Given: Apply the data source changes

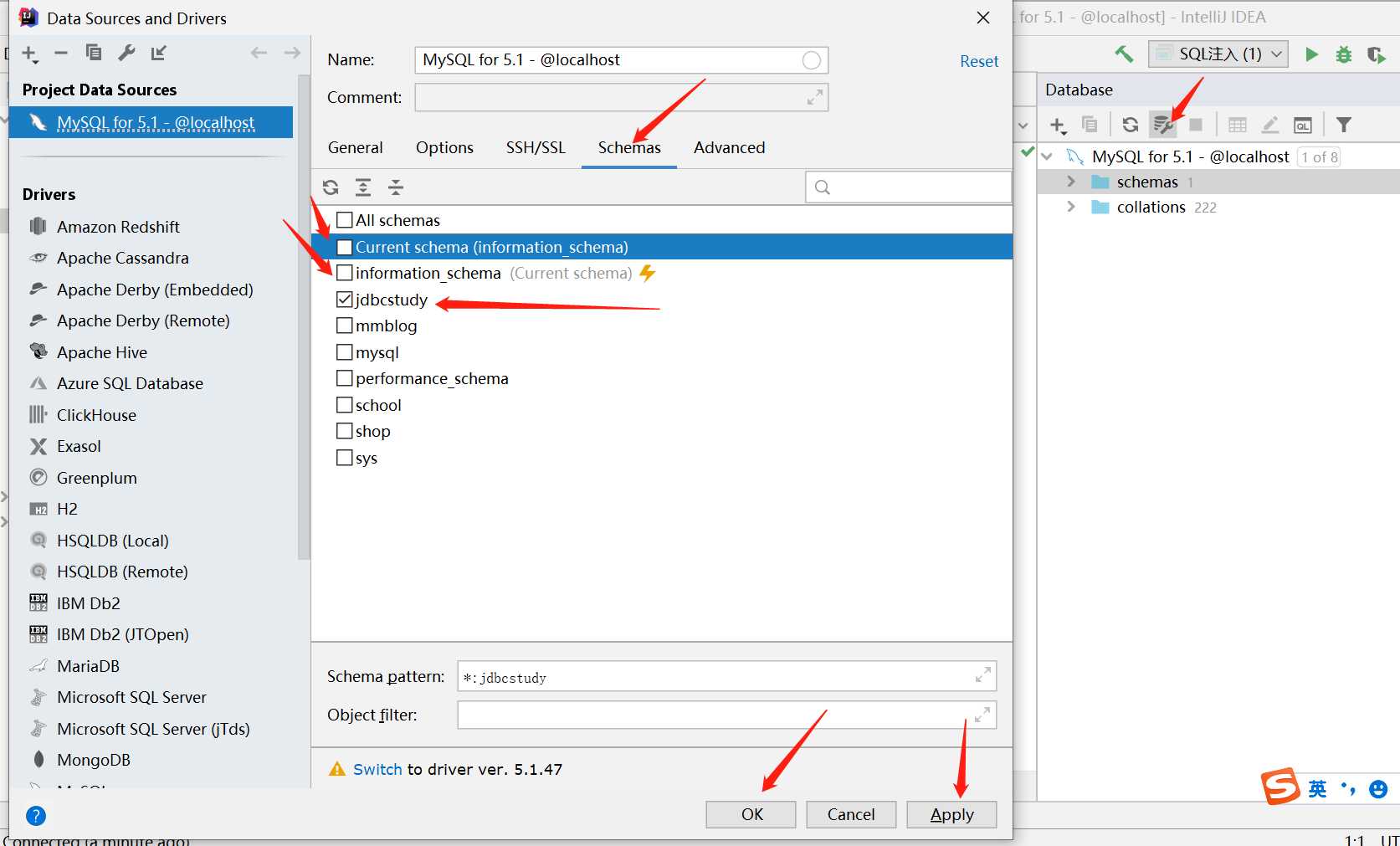Looking at the screenshot, I should (x=951, y=814).
